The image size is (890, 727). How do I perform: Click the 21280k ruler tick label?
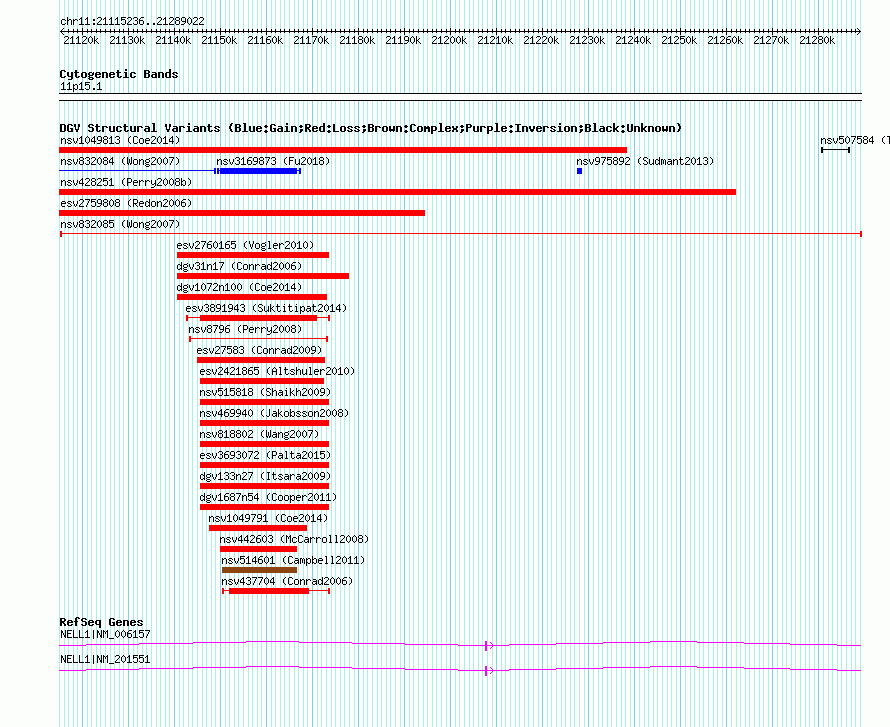pyautogui.click(x=817, y=40)
